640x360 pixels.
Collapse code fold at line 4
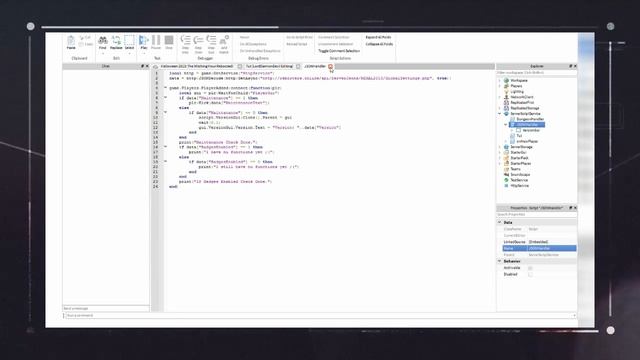point(165,88)
